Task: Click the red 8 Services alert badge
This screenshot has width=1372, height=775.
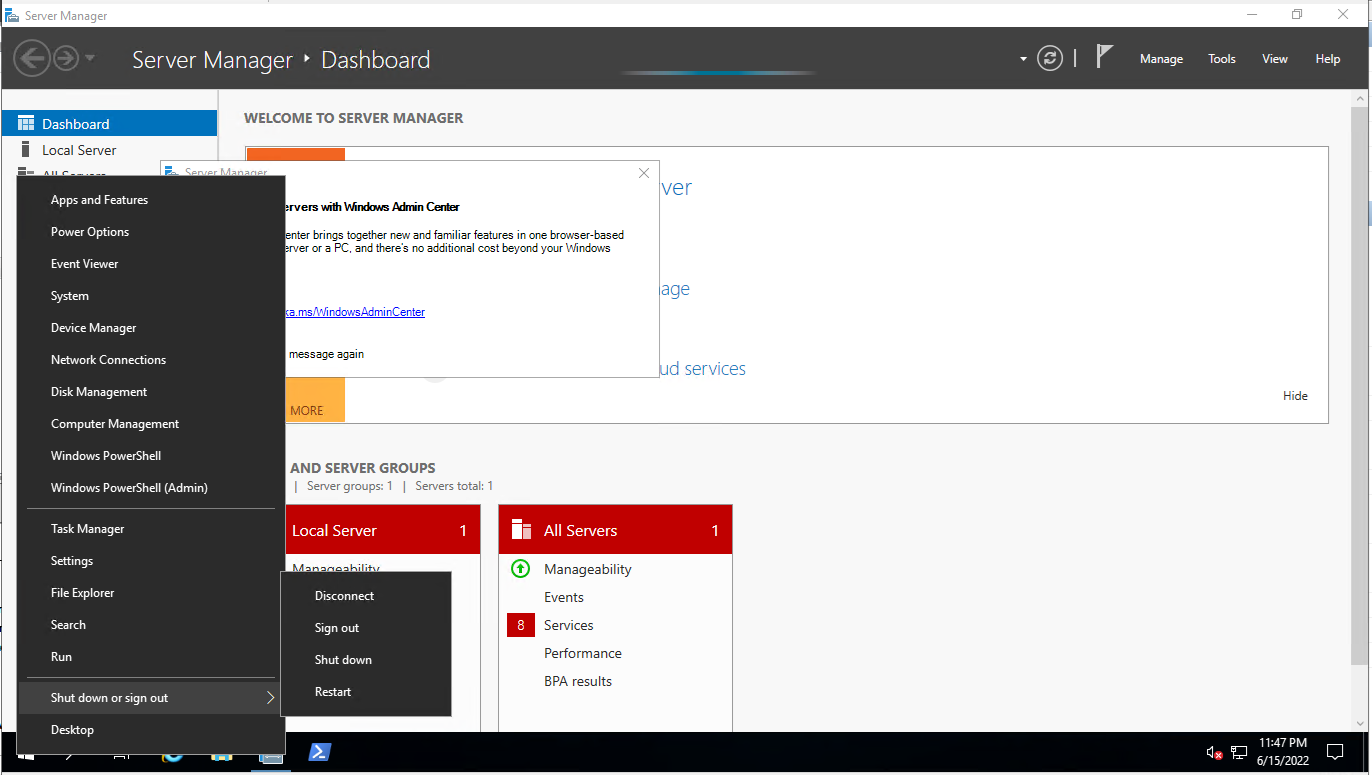Action: click(x=520, y=625)
